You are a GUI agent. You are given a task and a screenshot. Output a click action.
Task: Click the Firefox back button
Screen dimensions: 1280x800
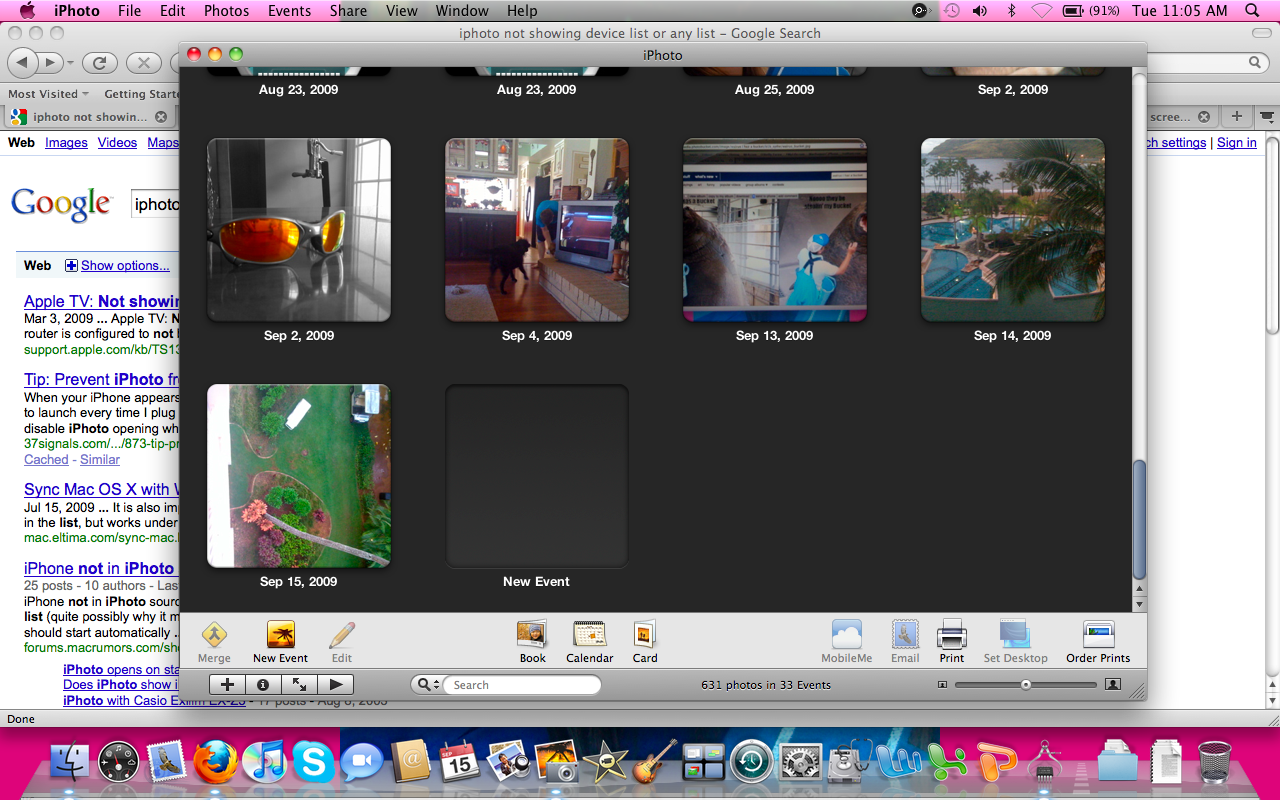(x=24, y=62)
